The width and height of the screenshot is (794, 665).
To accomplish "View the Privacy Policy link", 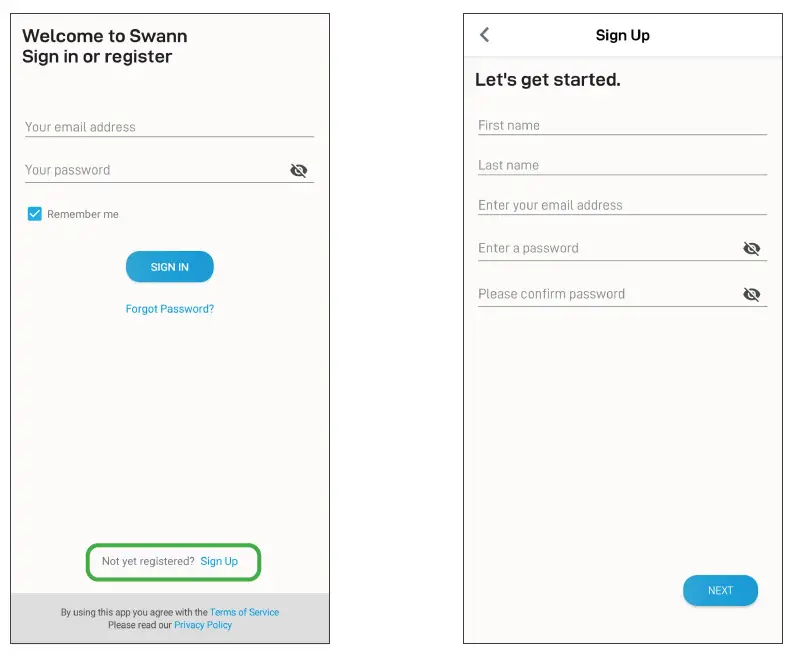I will 203,625.
